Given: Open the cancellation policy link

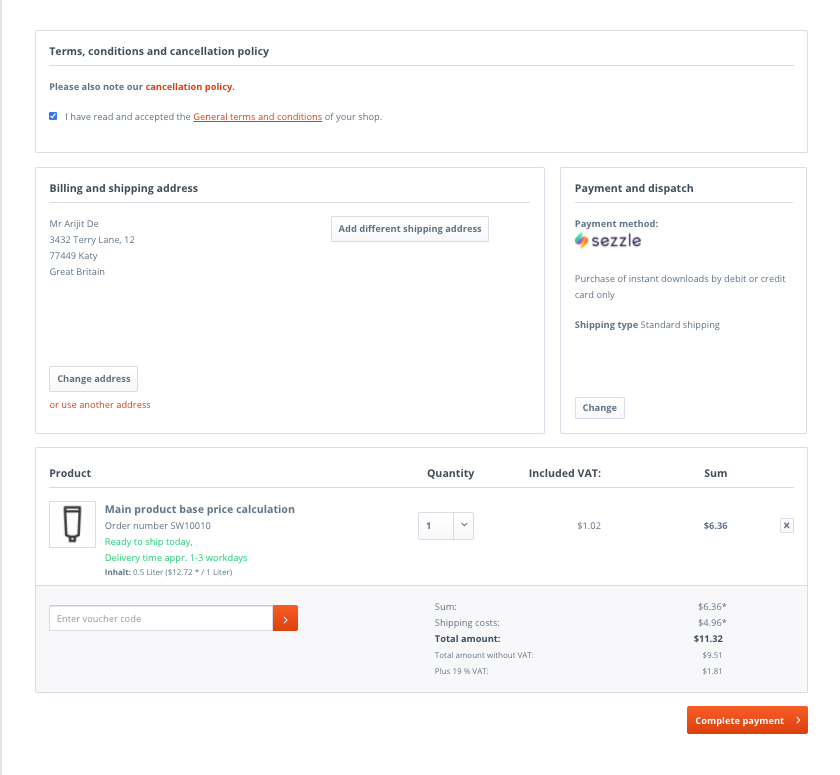Looking at the screenshot, I should pyautogui.click(x=190, y=87).
